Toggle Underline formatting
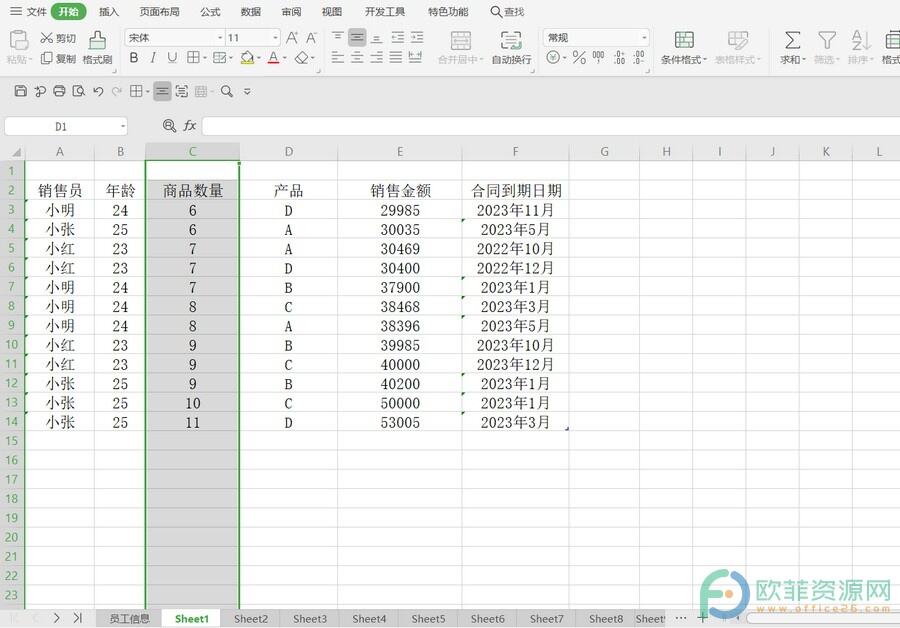This screenshot has height=628, width=900. click(172, 57)
